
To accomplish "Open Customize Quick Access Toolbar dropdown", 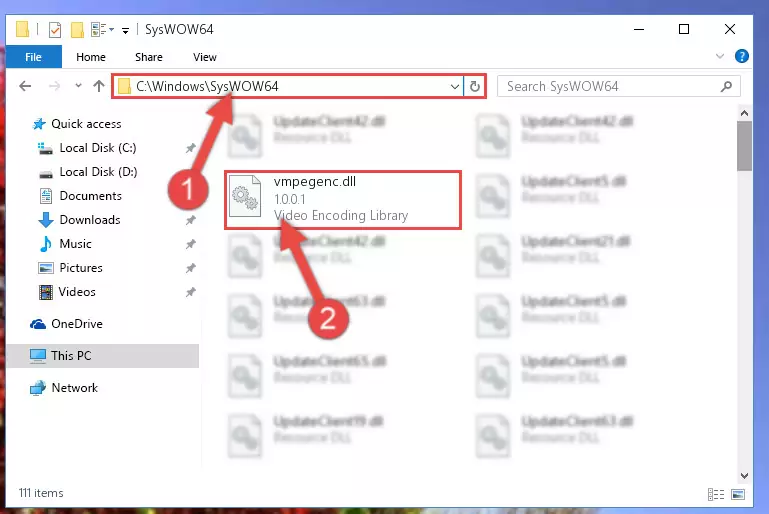I will coord(126,30).
